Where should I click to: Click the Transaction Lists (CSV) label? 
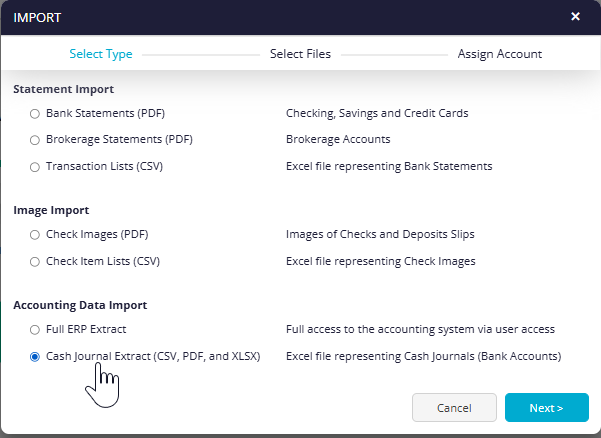(104, 166)
